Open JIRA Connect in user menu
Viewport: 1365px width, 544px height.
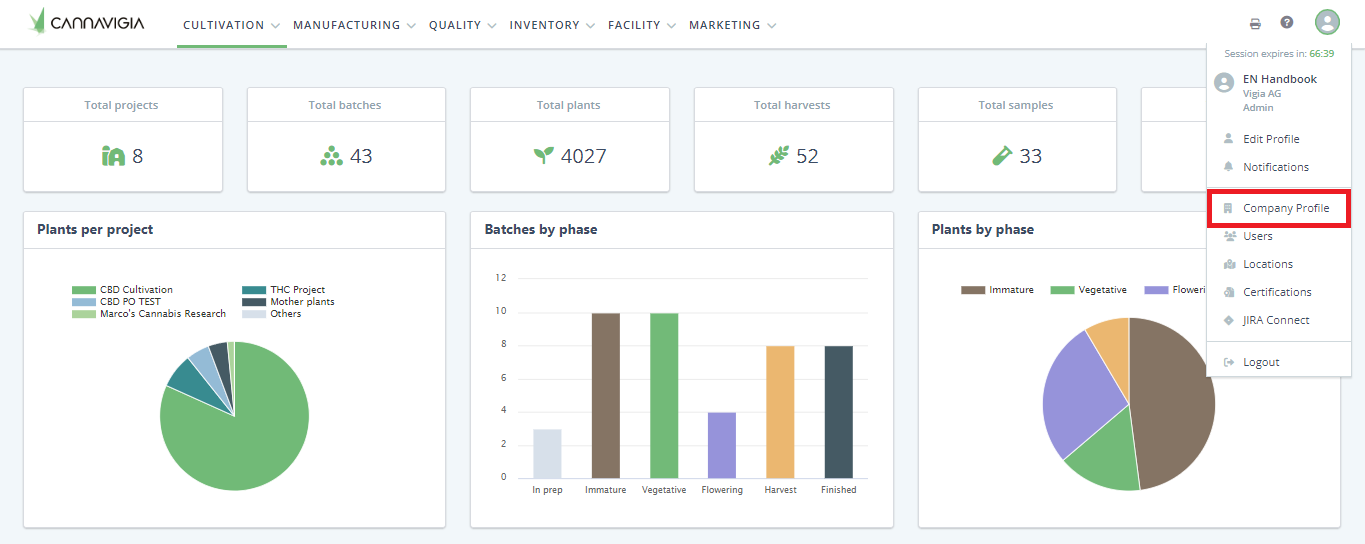[1276, 320]
